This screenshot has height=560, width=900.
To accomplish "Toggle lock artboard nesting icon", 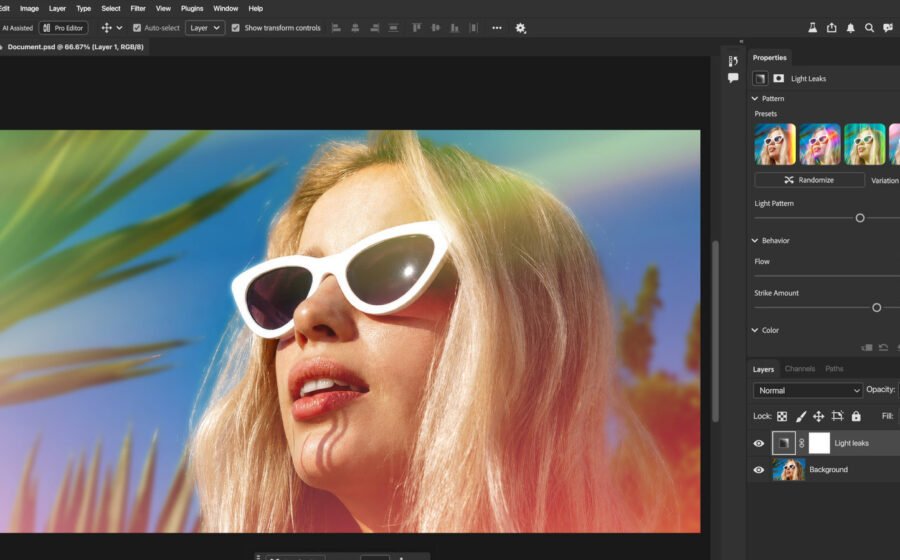I will click(x=837, y=416).
